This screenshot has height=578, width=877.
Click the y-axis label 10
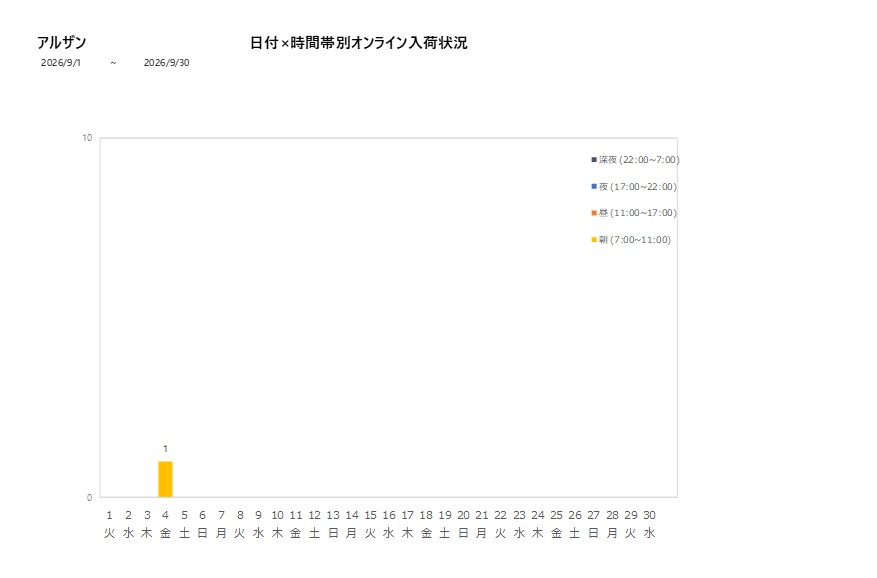(87, 138)
